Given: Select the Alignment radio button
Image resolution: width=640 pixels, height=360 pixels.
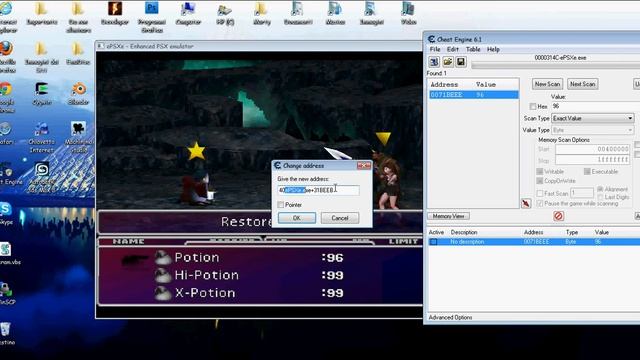Looking at the screenshot, I should (600, 189).
